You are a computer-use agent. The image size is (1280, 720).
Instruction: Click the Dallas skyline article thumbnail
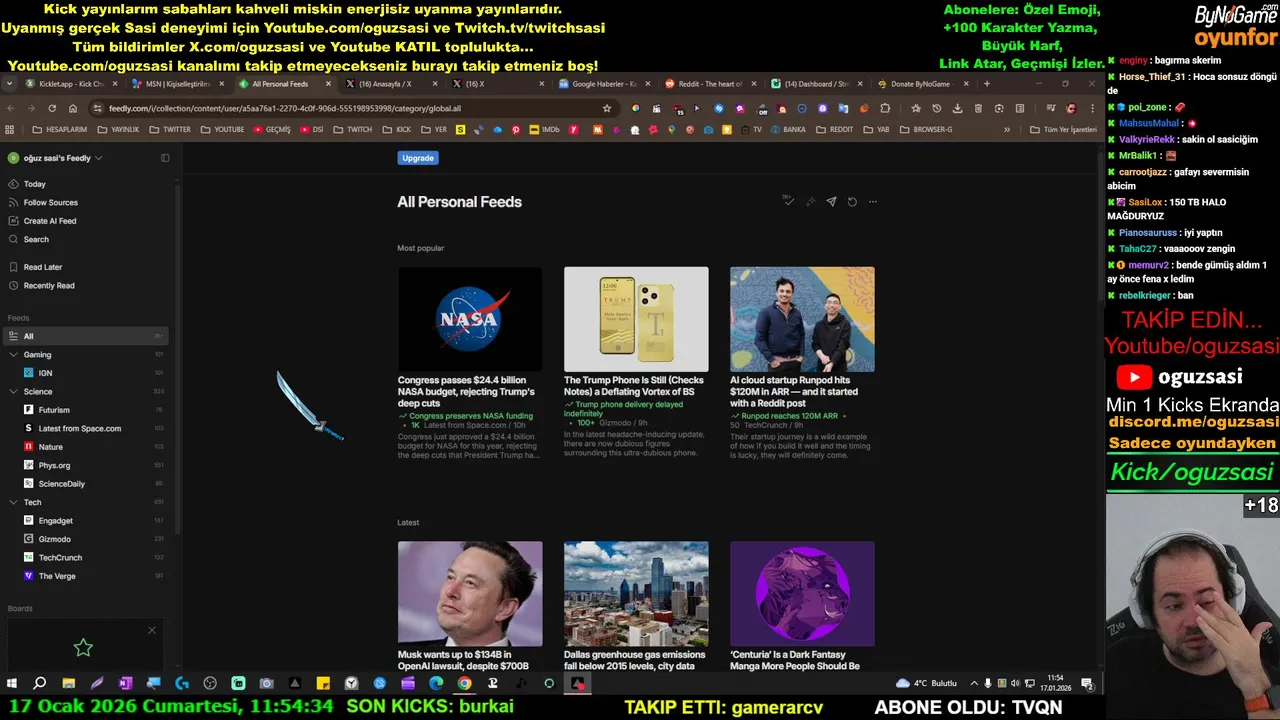636,594
